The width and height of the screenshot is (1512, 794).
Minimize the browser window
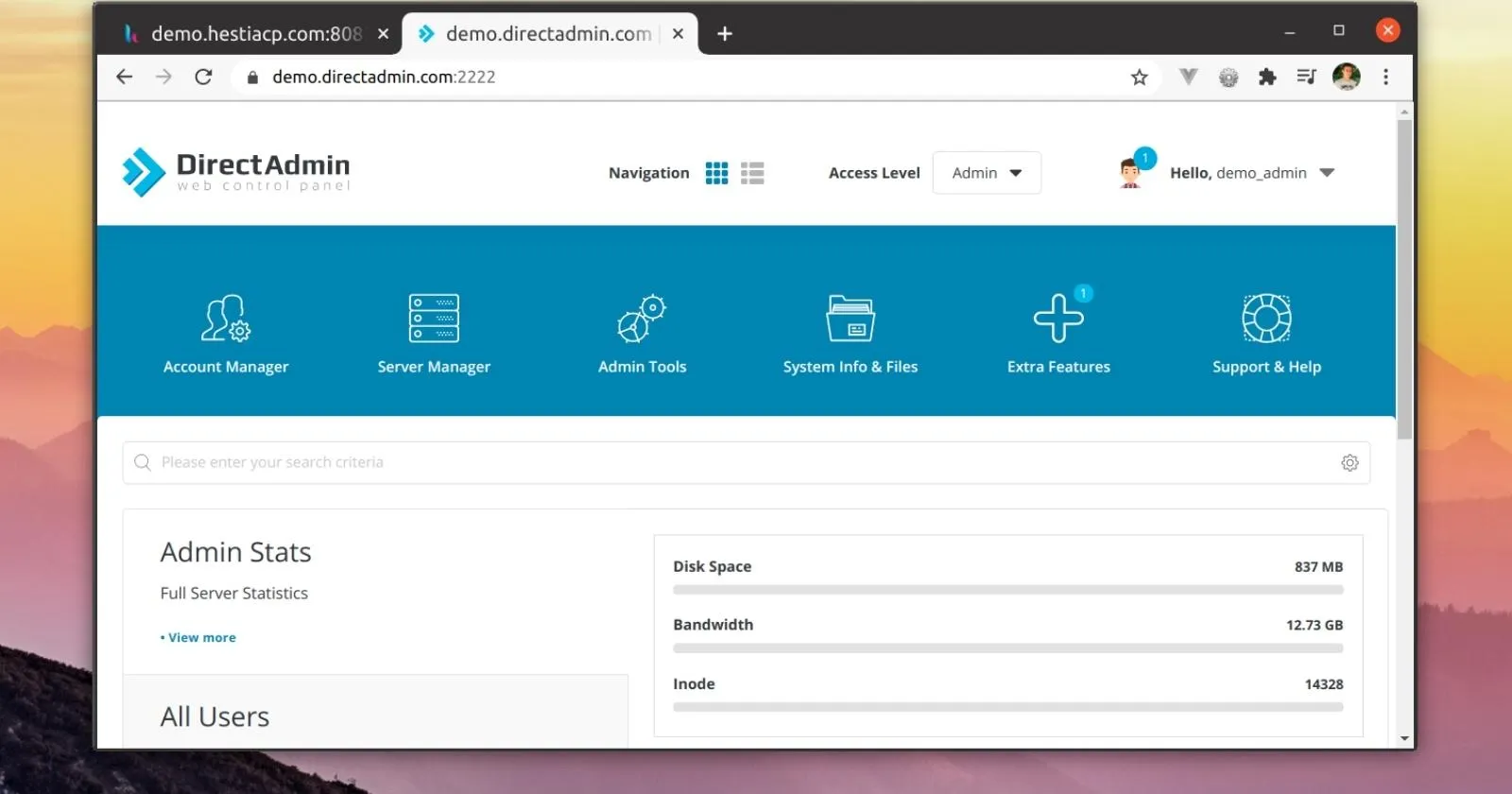pos(1290,31)
